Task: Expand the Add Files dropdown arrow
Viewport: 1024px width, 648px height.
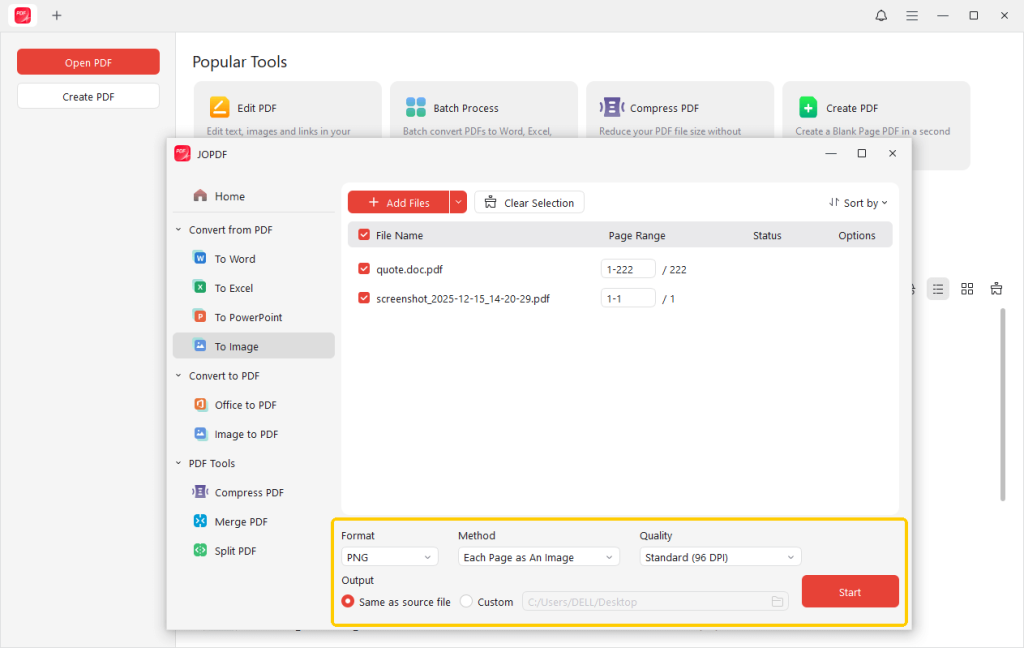Action: (x=458, y=201)
